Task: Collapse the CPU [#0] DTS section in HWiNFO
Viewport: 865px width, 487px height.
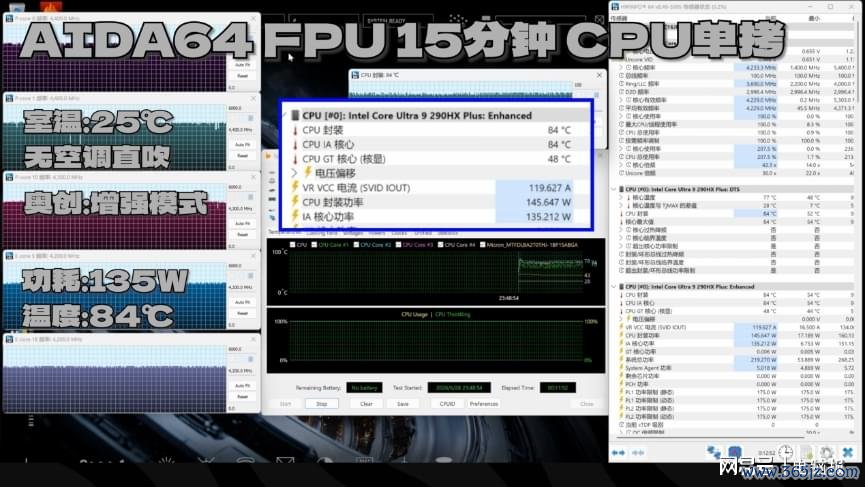Action: point(614,189)
